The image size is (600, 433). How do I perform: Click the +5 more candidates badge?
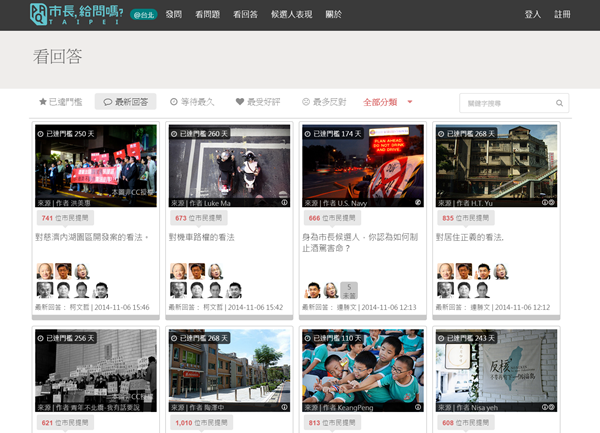click(348, 290)
